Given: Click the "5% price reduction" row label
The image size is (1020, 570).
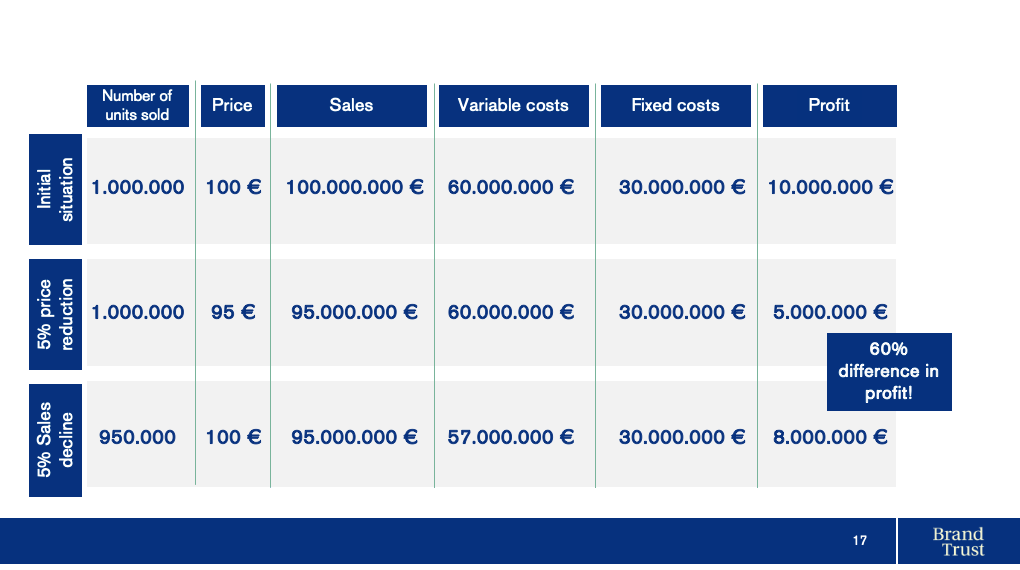Looking at the screenshot, I should click(56, 313).
